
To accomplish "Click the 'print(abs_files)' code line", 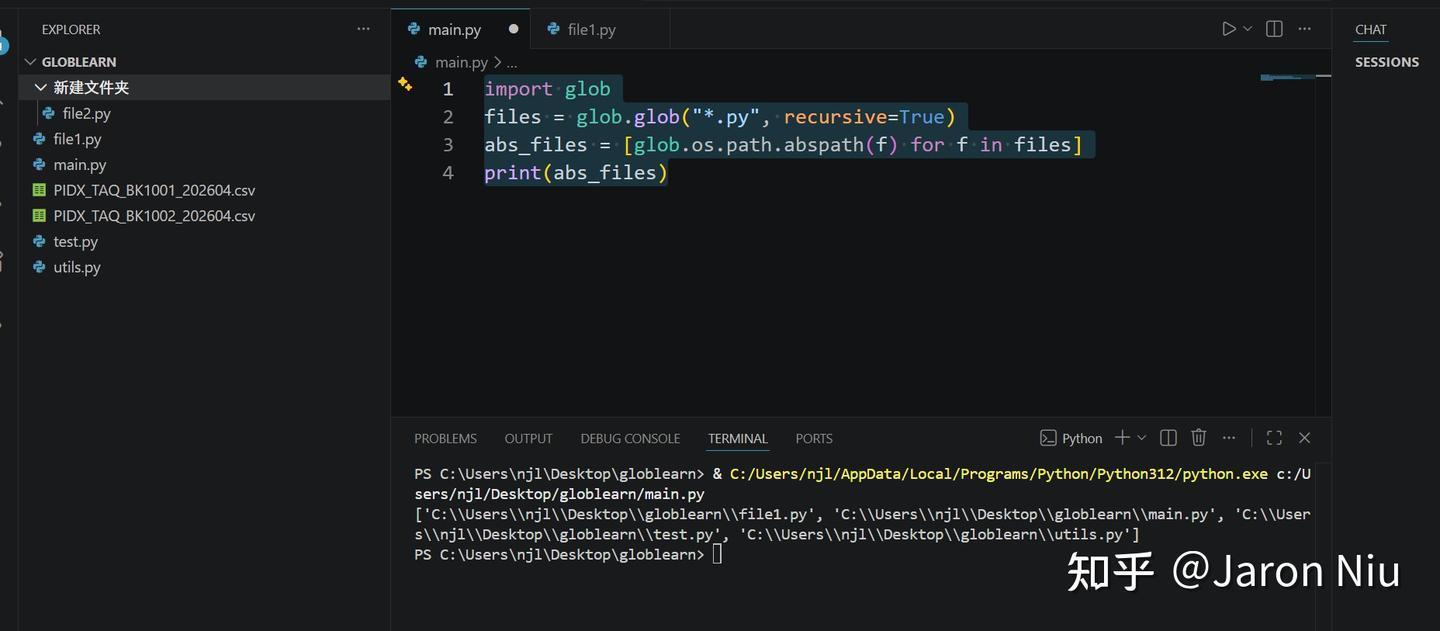I will click(576, 173).
